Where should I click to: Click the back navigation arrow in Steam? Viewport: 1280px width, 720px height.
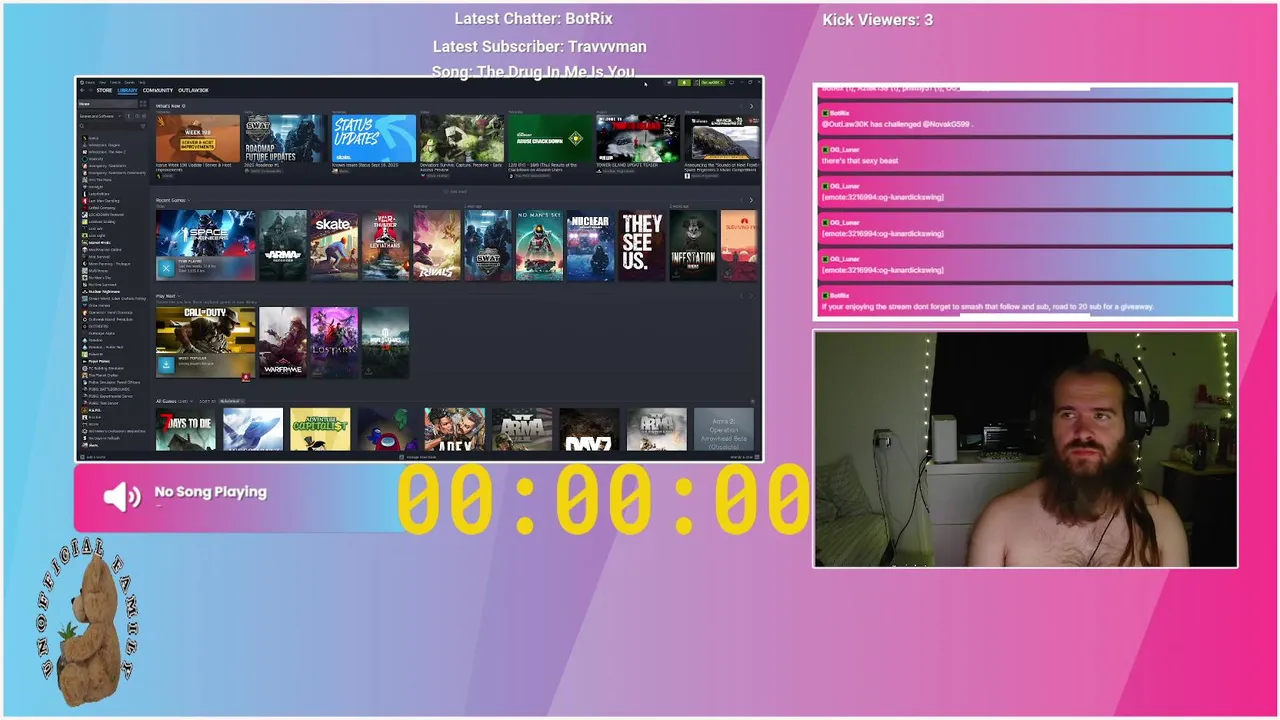pyautogui.click(x=82, y=90)
